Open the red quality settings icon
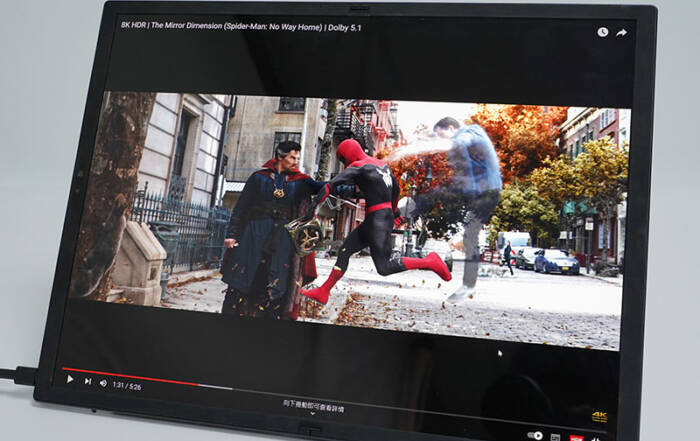 click(x=576, y=438)
